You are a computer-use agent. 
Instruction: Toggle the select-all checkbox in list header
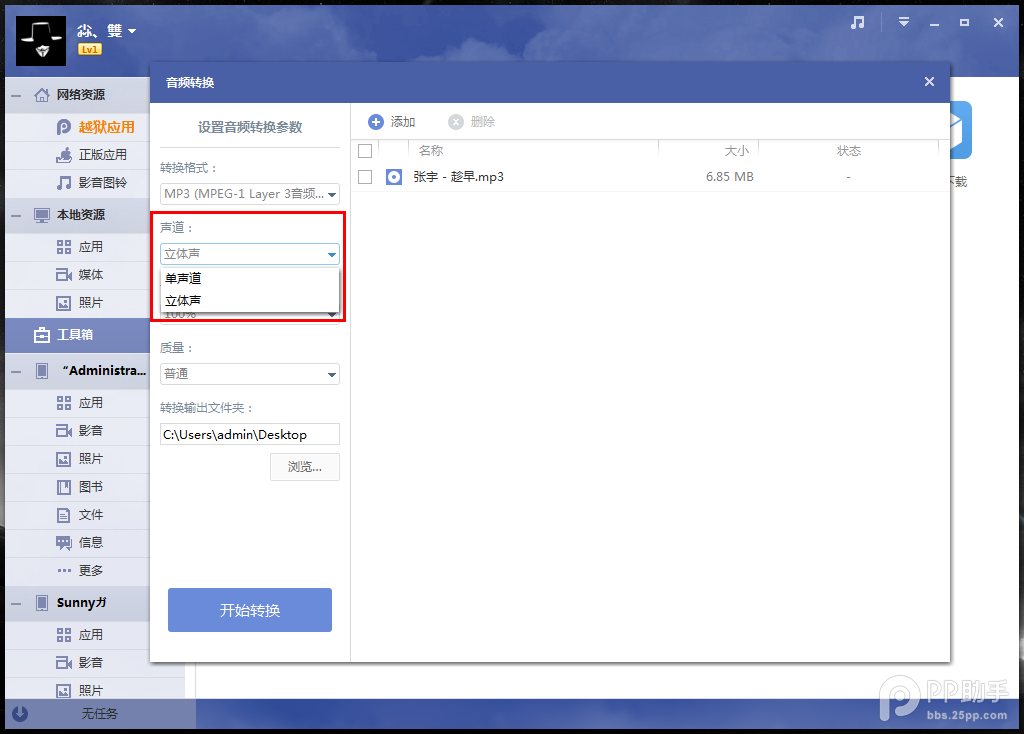click(365, 151)
